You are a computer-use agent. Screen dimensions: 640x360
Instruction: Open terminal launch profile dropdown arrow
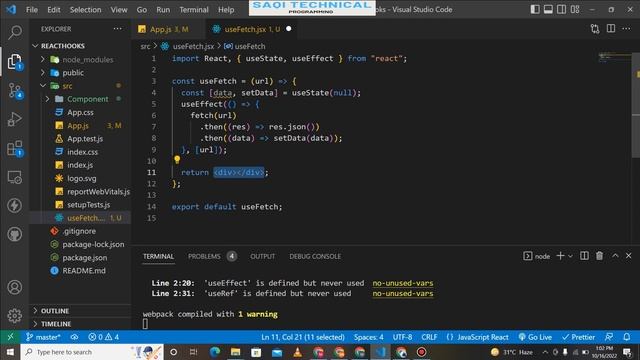coord(570,256)
